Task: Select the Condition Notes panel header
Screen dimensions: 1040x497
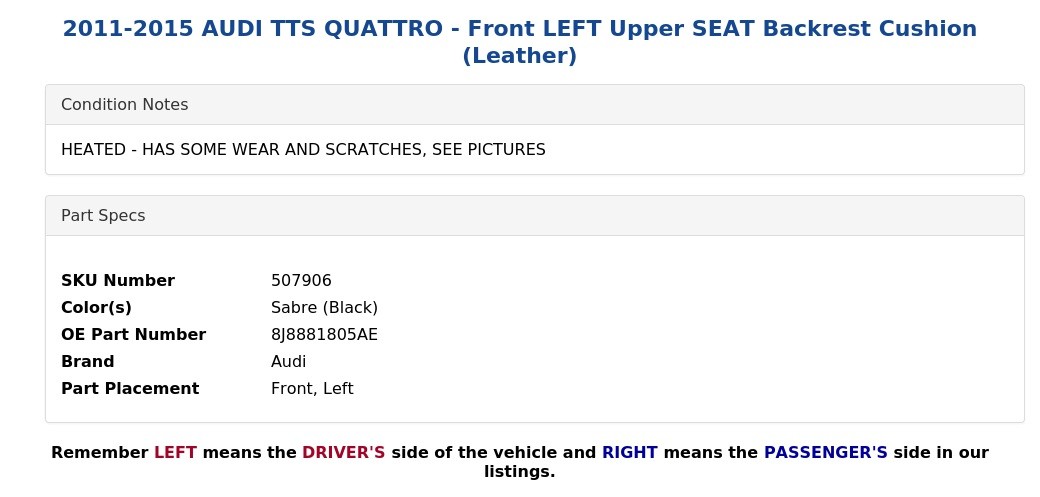Action: pos(535,105)
